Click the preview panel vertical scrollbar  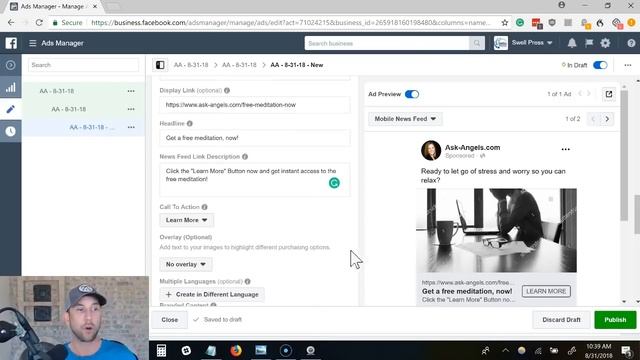624,155
